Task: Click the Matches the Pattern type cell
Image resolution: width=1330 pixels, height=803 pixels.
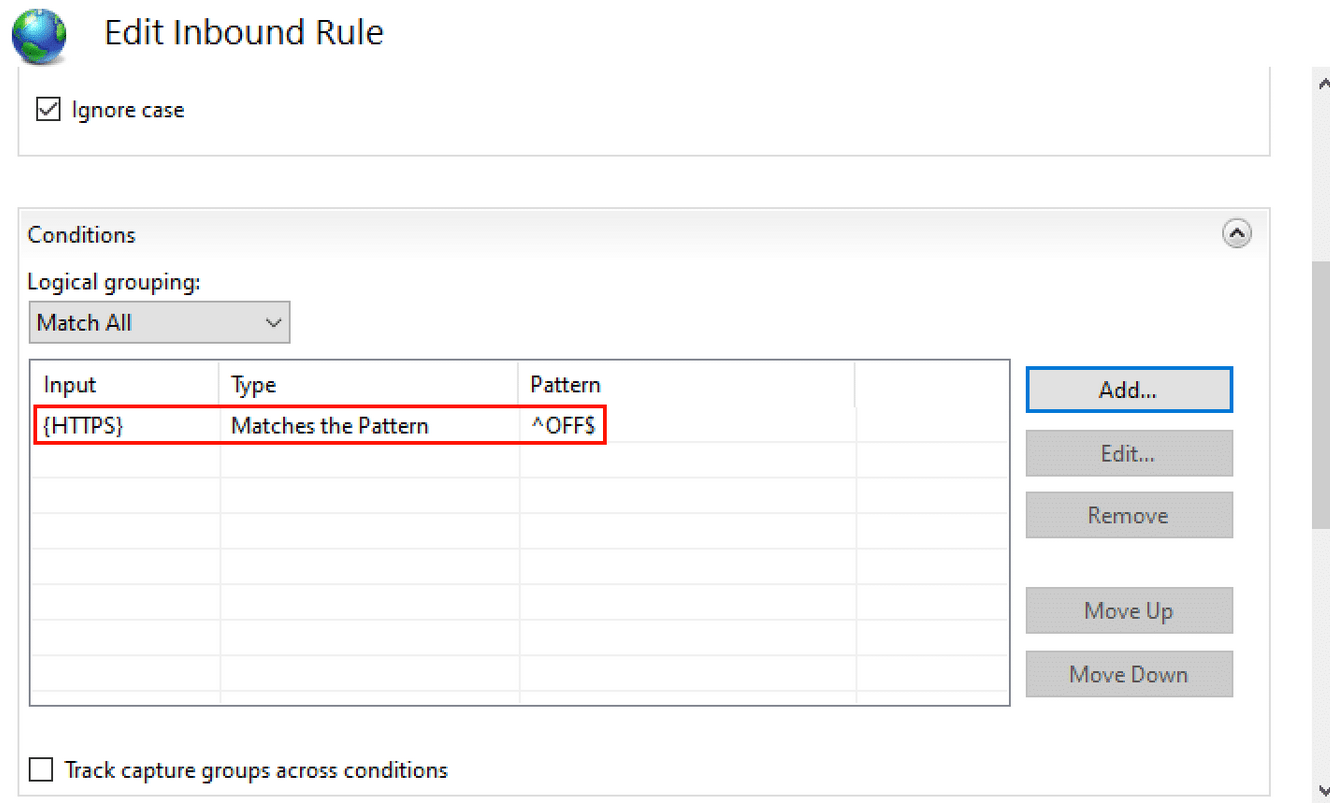Action: point(330,426)
